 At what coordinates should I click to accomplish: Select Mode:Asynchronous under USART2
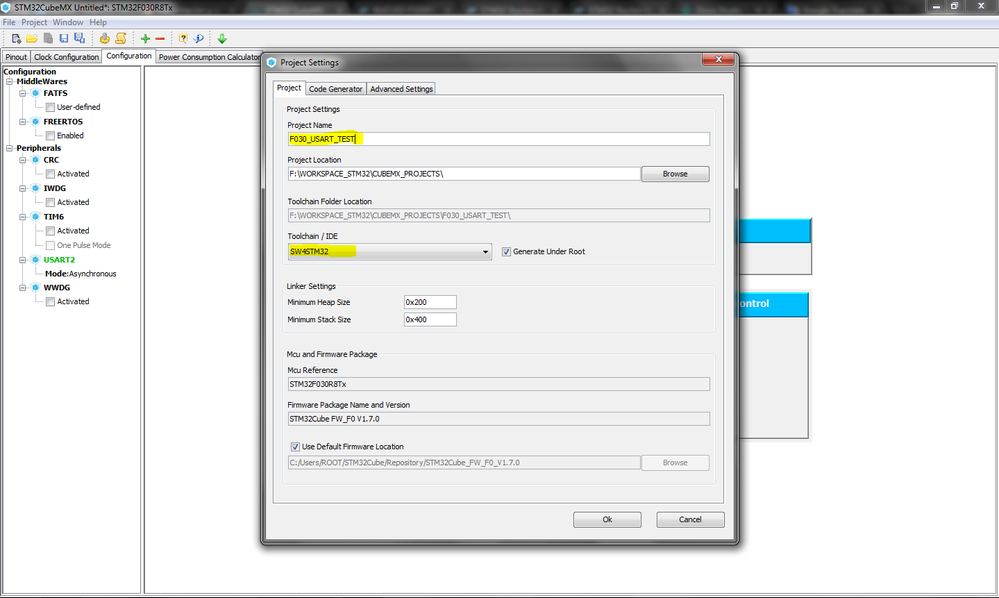pos(80,274)
